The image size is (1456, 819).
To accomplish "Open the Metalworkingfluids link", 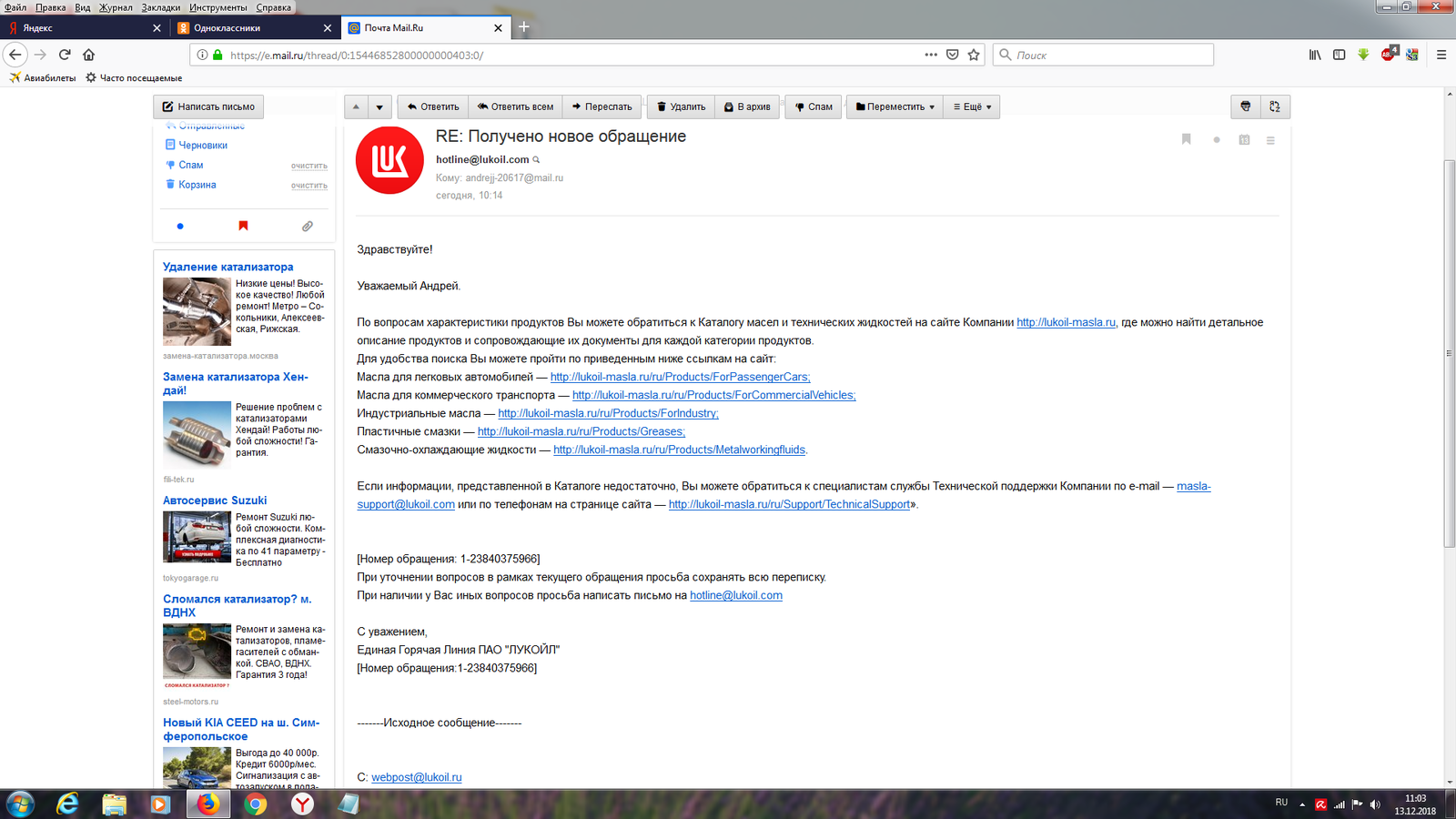I will [679, 450].
